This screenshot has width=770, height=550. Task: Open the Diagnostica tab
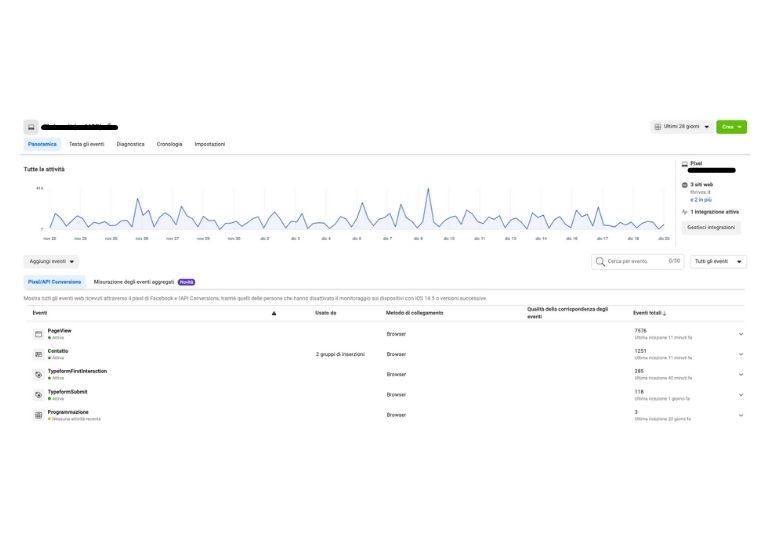coord(130,144)
